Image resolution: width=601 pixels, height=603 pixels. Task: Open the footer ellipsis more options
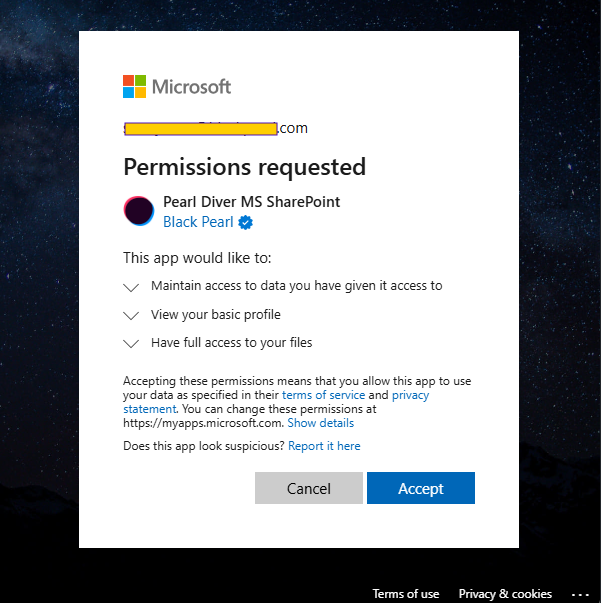click(581, 594)
